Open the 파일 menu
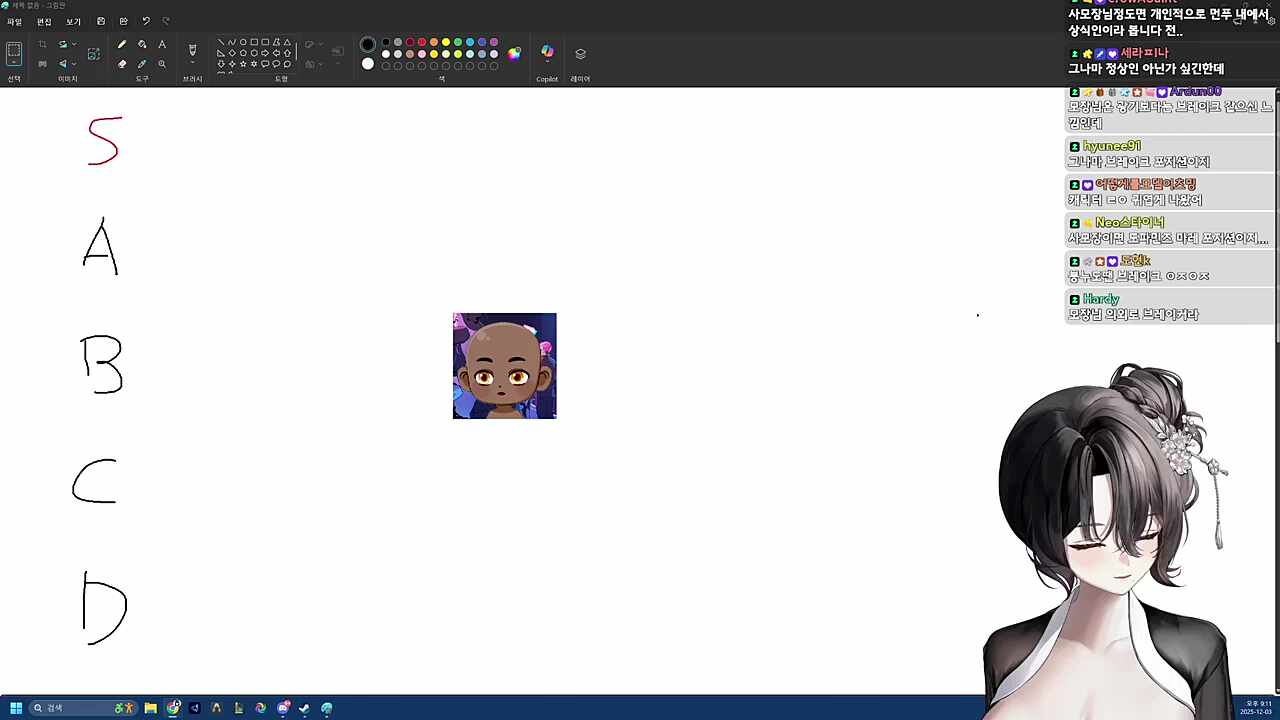1280x720 pixels. (14, 22)
